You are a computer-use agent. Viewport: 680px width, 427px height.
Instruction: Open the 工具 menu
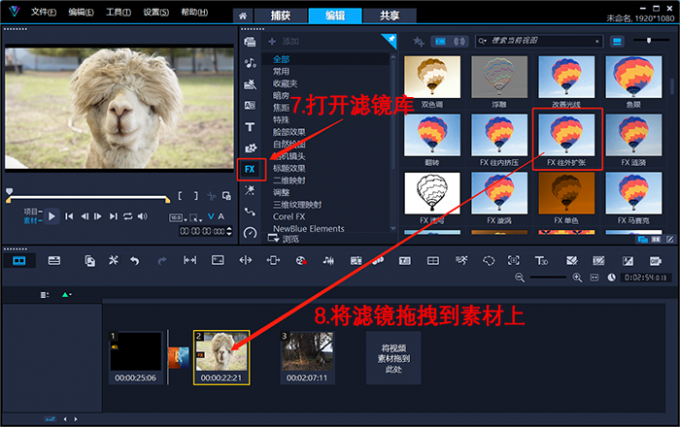coord(118,12)
